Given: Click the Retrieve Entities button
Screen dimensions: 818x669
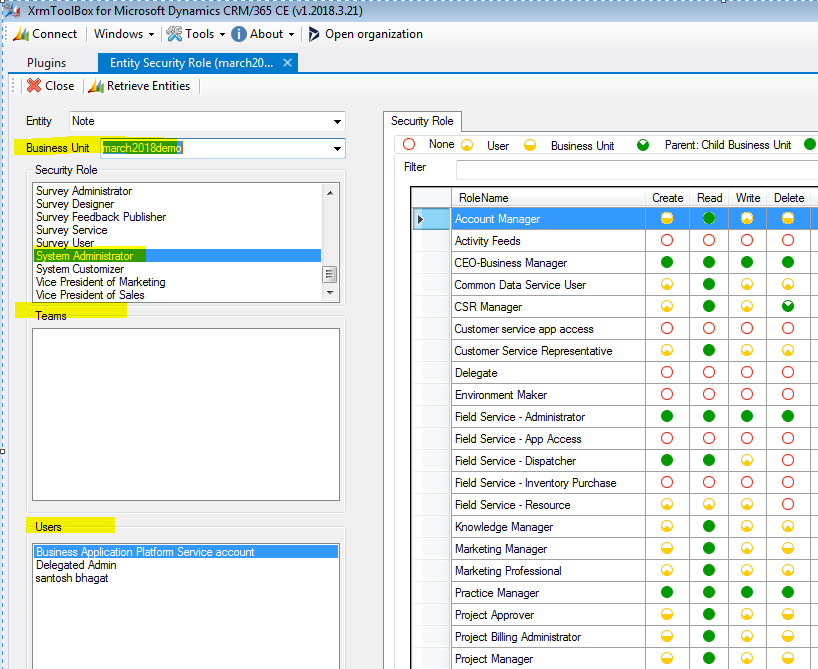Looking at the screenshot, I should [139, 86].
